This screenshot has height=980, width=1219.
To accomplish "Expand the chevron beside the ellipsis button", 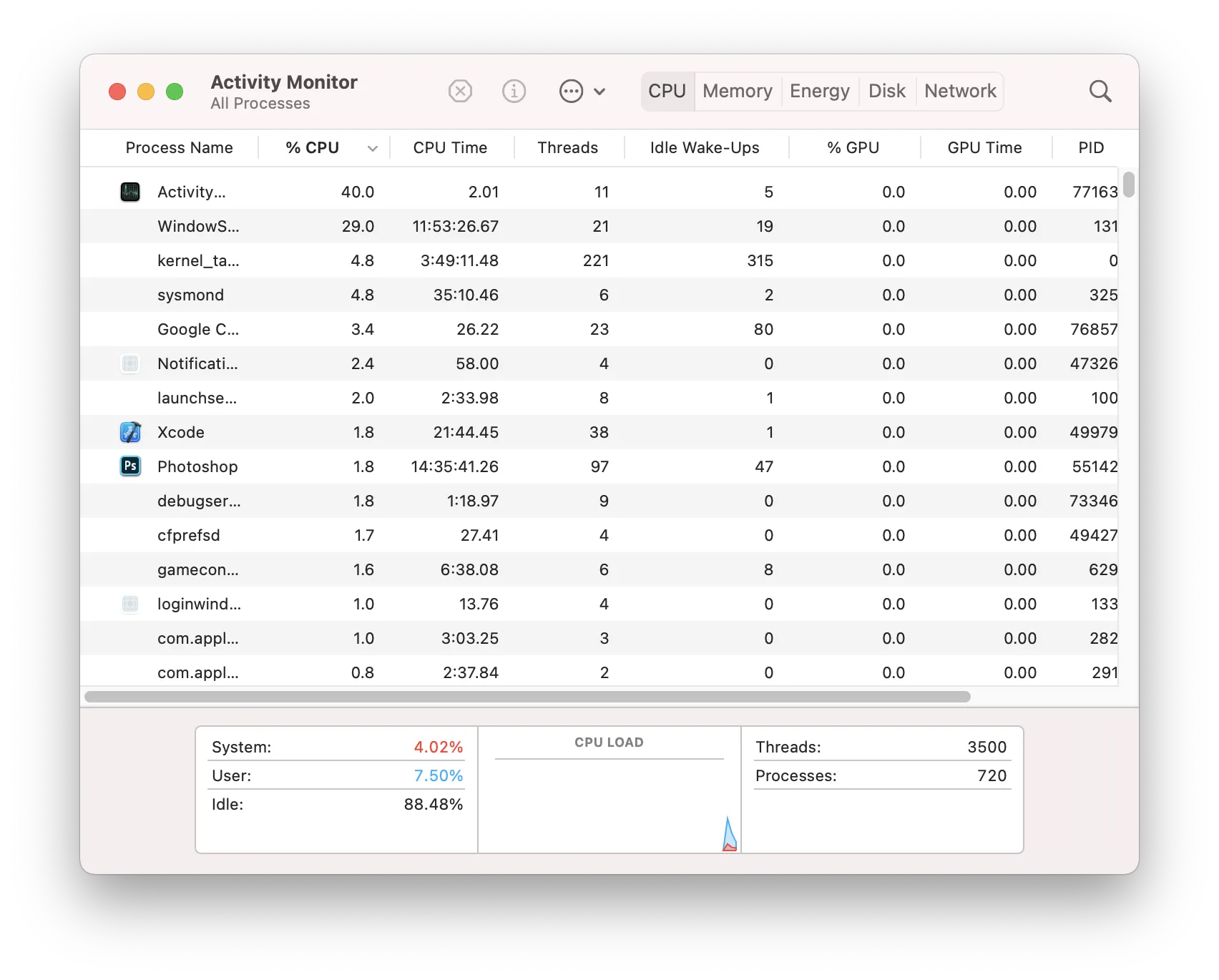I will (599, 92).
